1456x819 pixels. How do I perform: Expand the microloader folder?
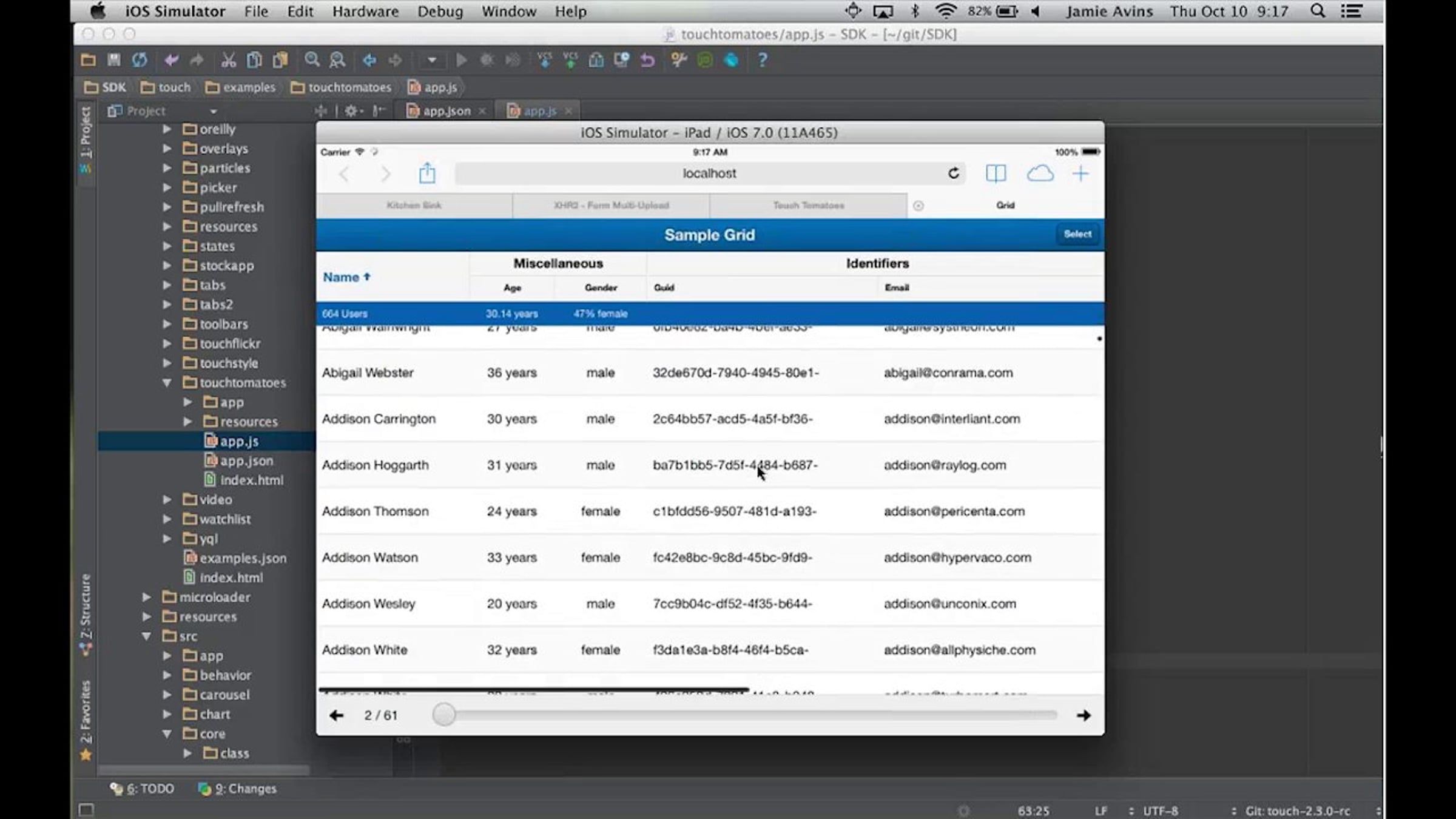tap(147, 597)
